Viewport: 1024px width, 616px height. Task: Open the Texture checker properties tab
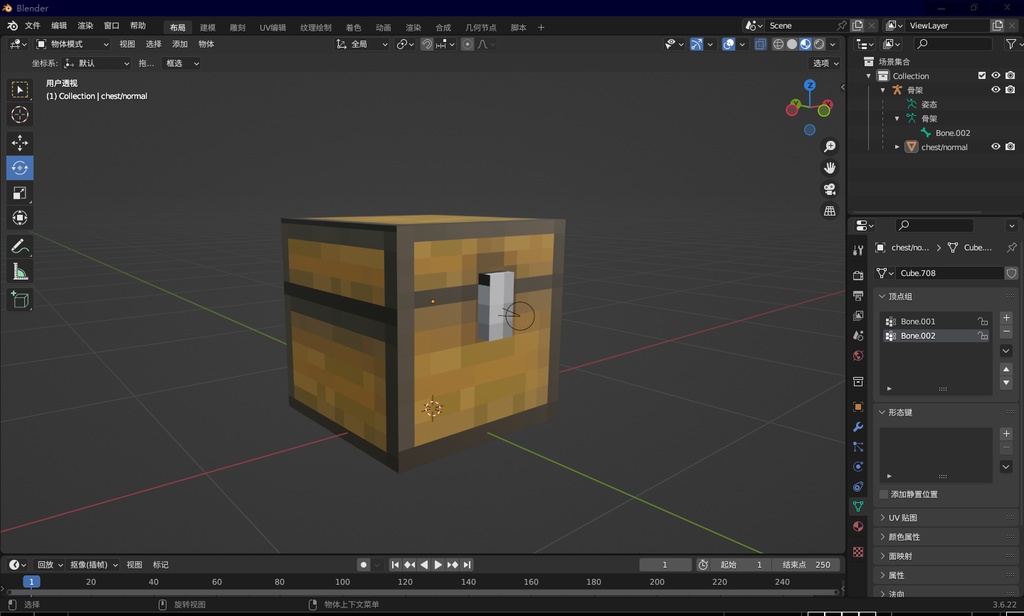point(858,552)
